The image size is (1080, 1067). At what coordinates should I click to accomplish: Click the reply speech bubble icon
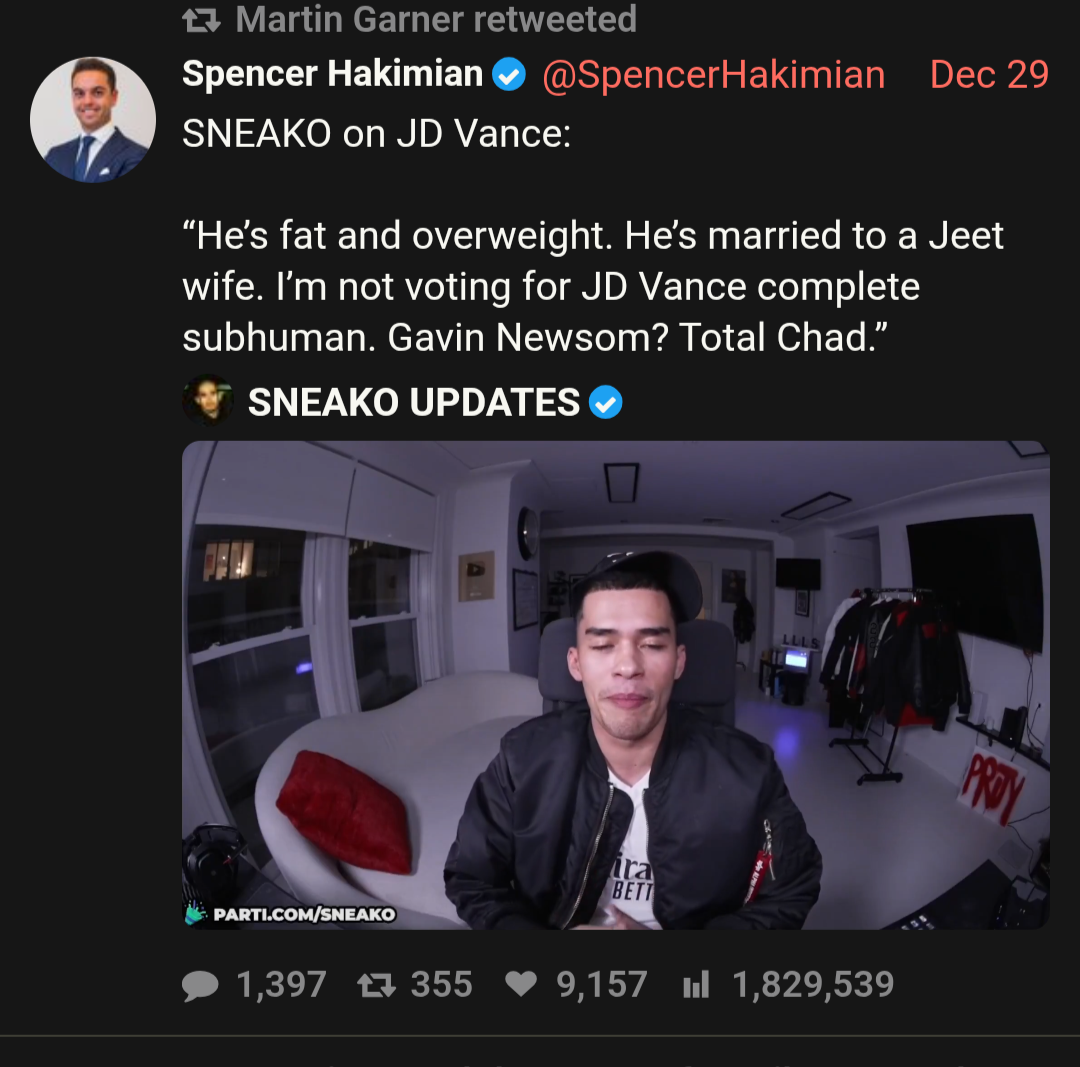click(200, 986)
